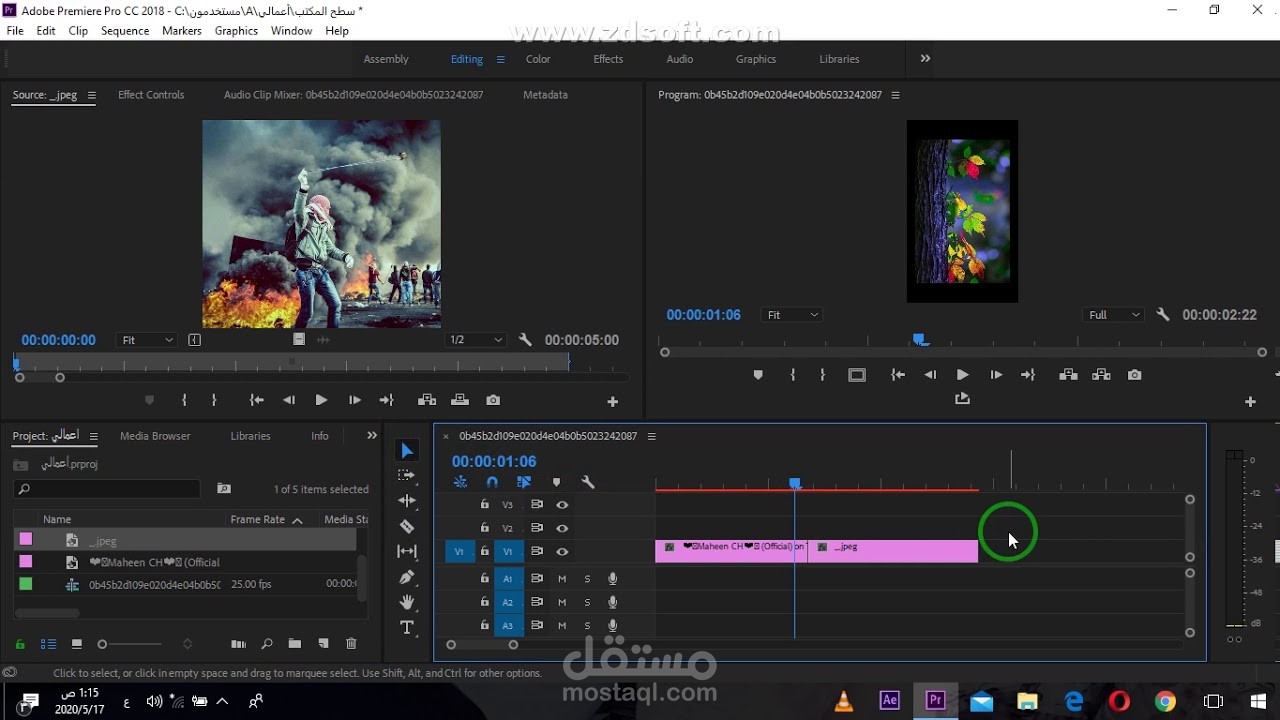
Task: Open the timeline settings wrench menu
Action: [x=589, y=482]
